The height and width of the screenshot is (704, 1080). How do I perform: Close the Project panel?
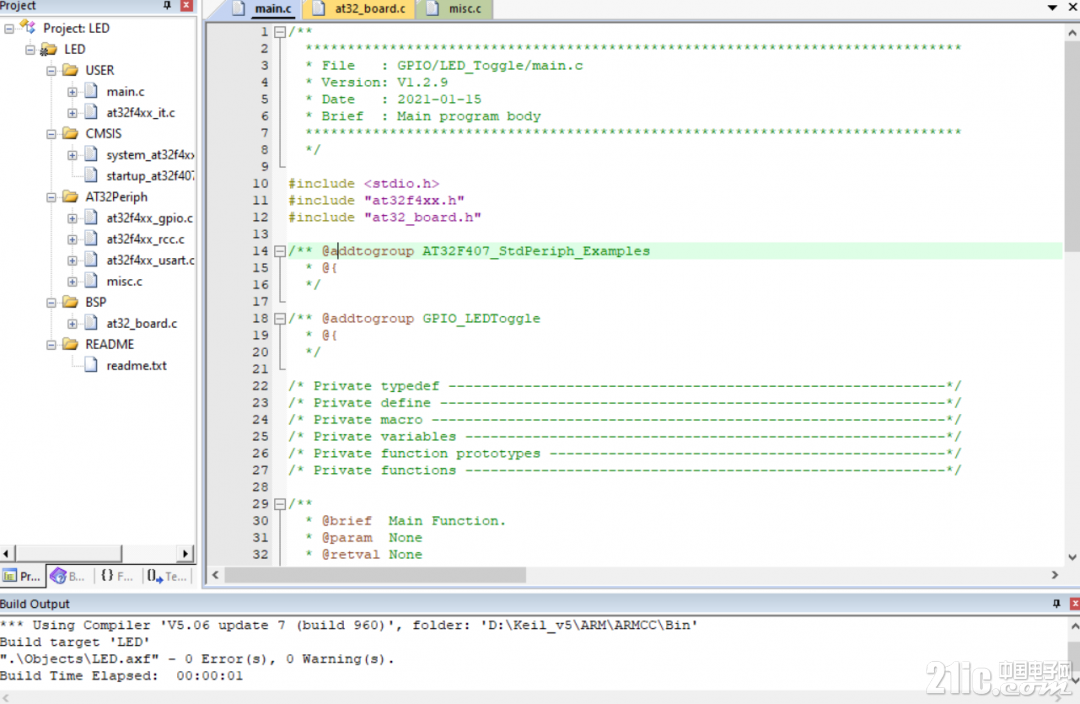point(186,6)
